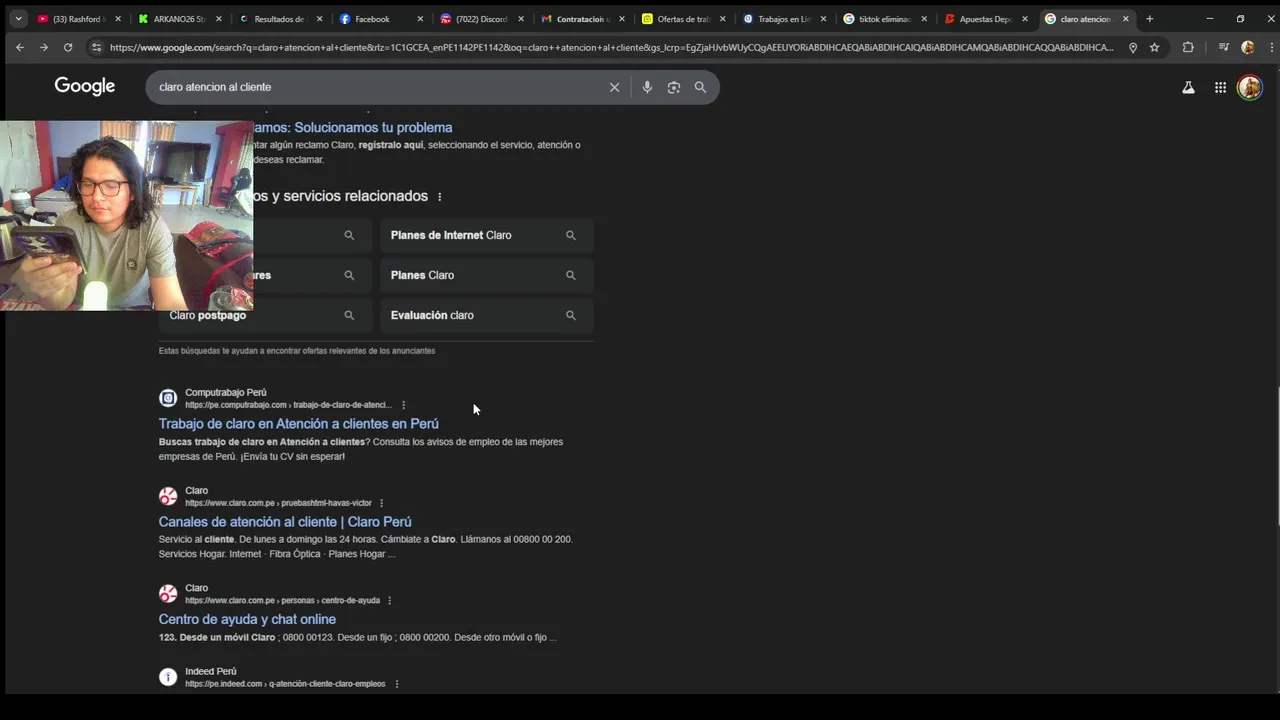Search Planes de Internet Claro suggestion
Image resolution: width=1280 pixels, height=720 pixels.
(486, 235)
